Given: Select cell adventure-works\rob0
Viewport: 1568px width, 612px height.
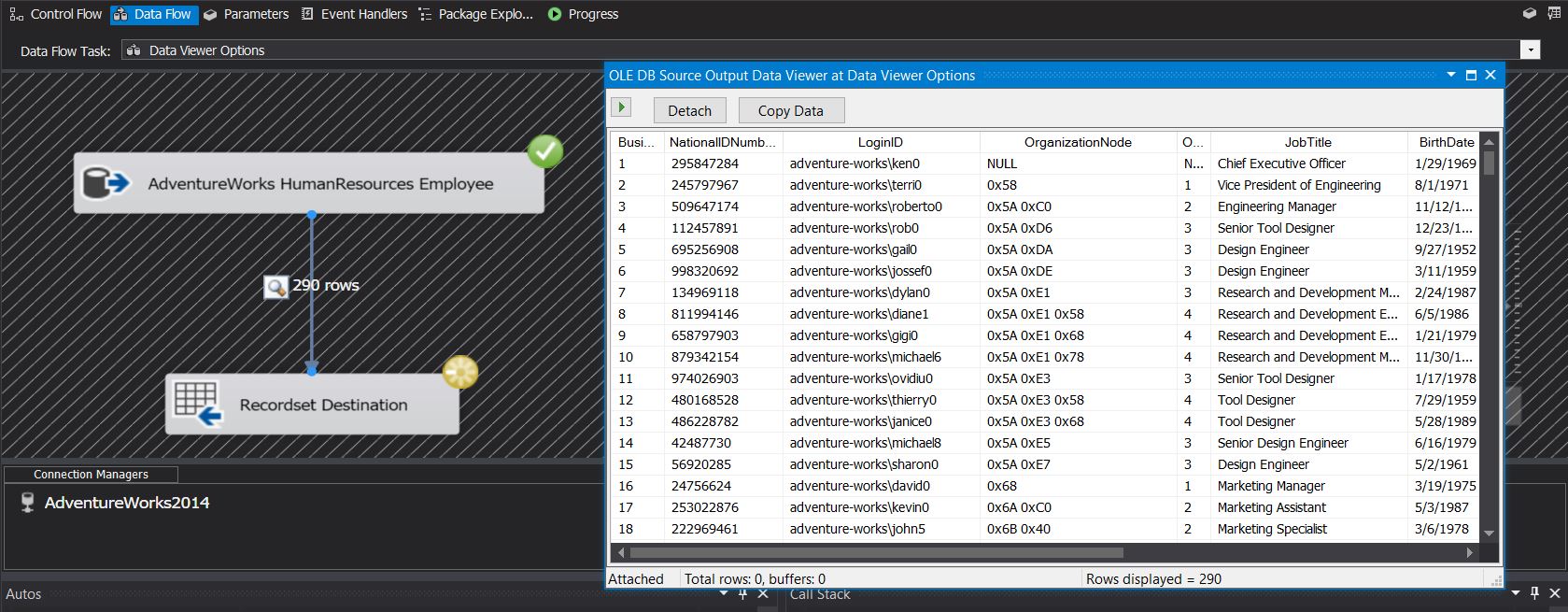Looking at the screenshot, I should pos(881,228).
